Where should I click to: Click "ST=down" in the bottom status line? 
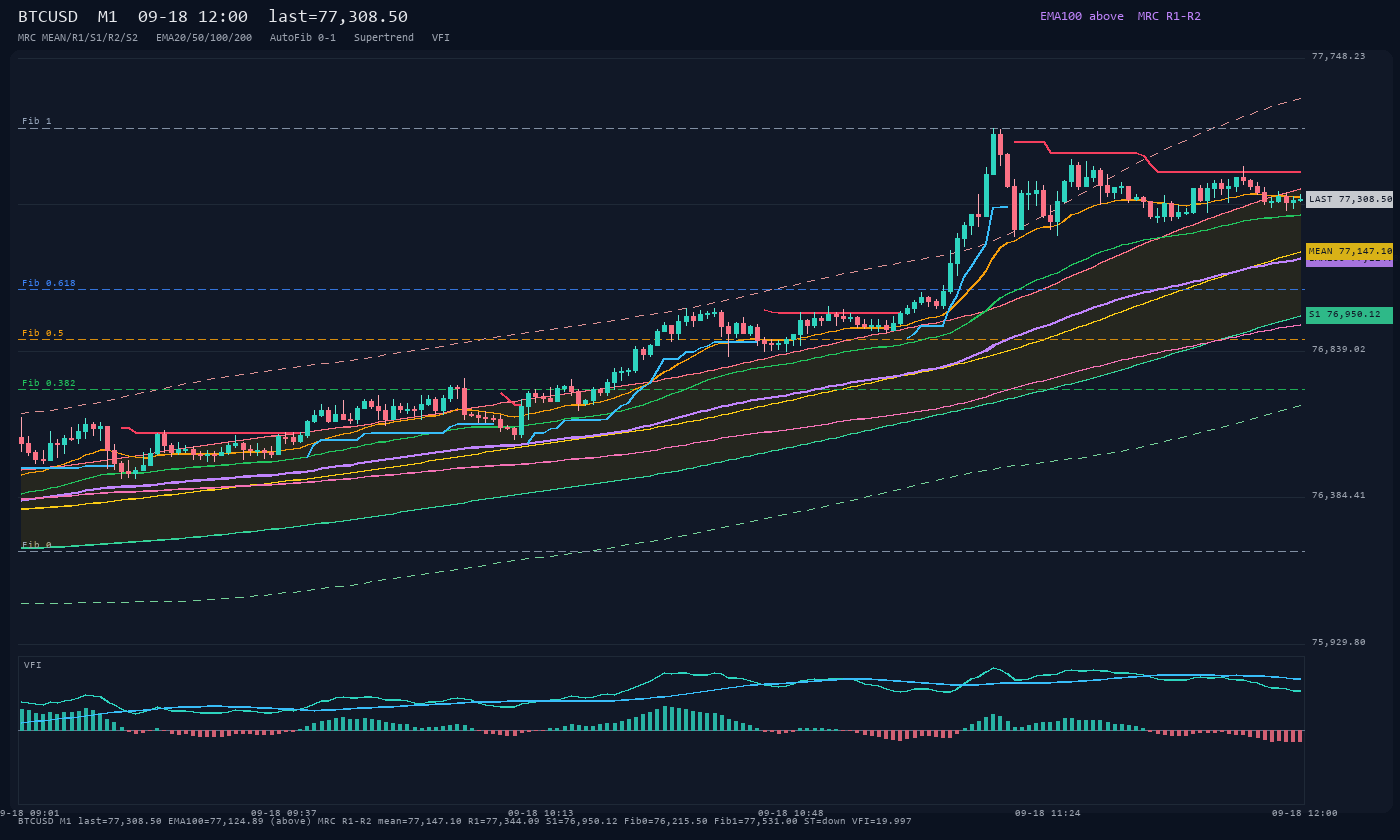825,821
